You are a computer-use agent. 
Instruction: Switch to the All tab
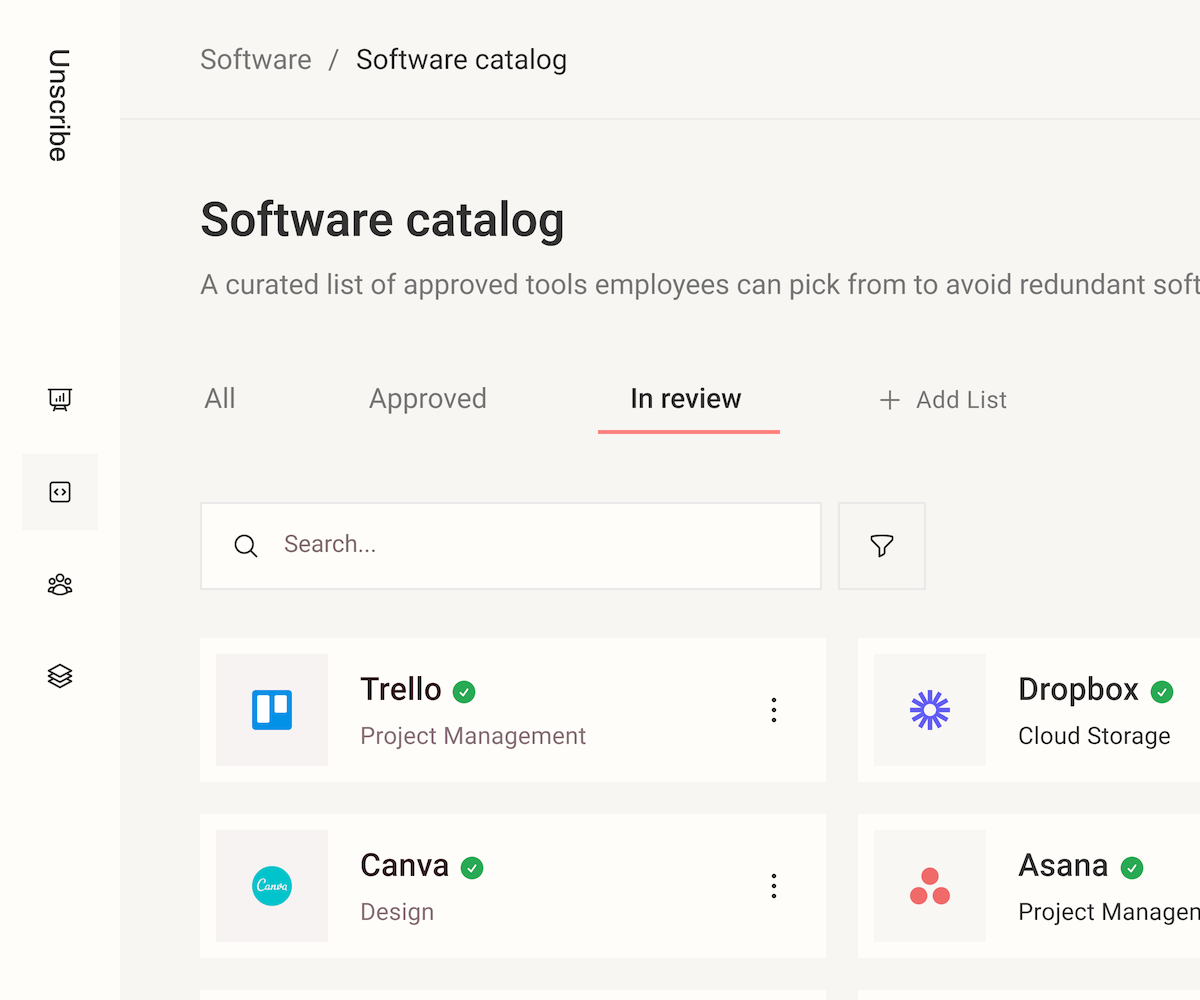point(220,399)
